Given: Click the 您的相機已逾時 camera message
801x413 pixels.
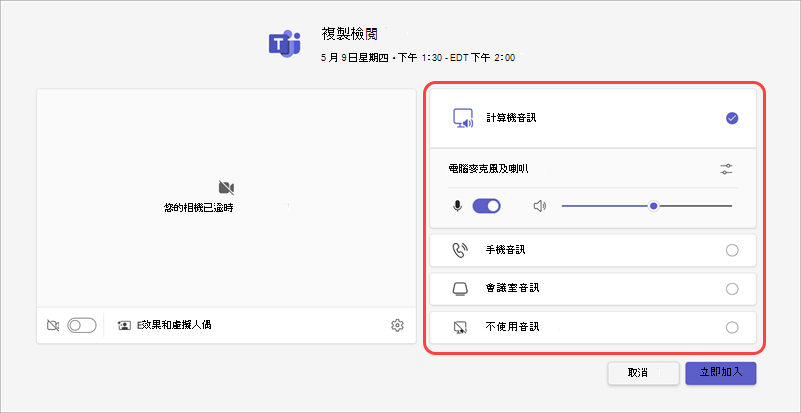Looking at the screenshot, I should tap(199, 209).
